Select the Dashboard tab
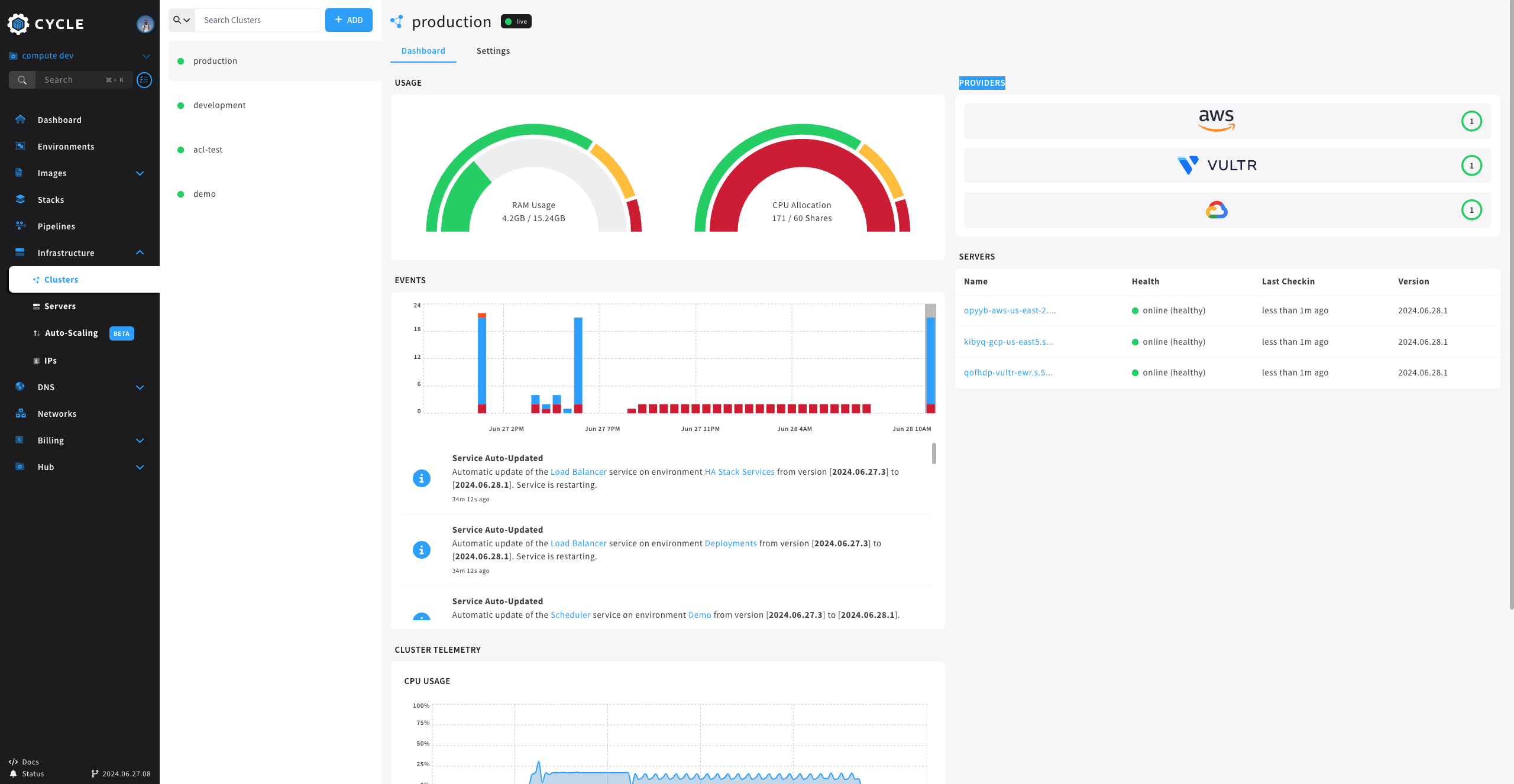 (x=423, y=51)
